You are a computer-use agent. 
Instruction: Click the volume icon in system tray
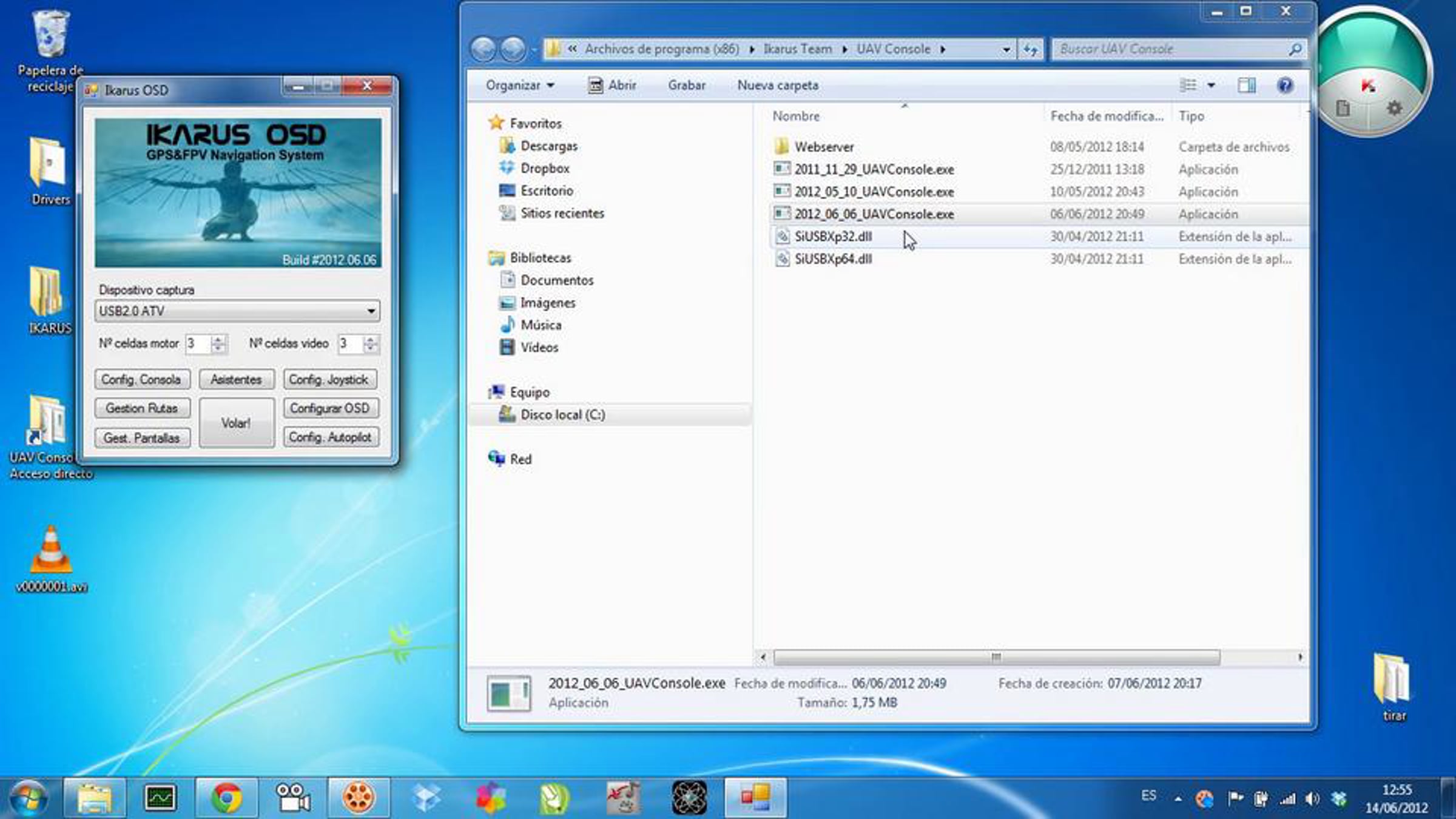(1312, 799)
